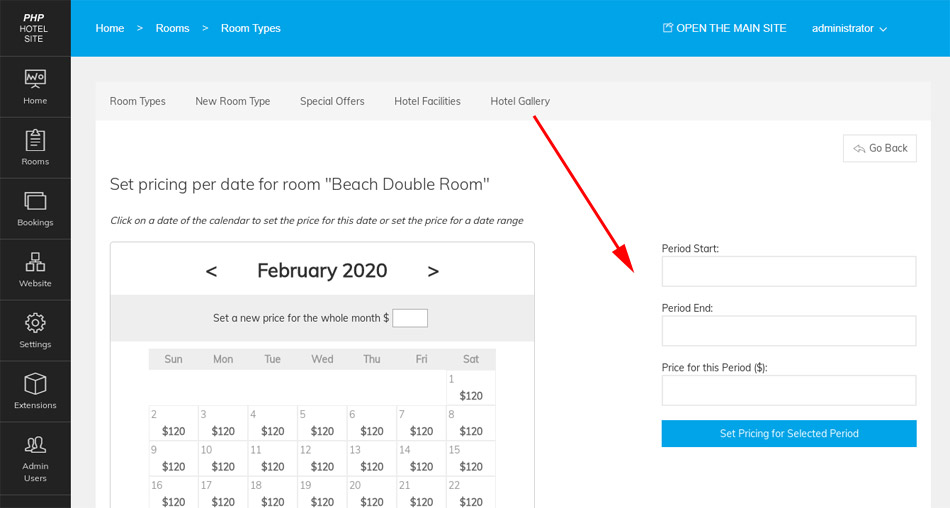
Task: Open the Home dashboard sidebar icon
Action: [x=35, y=87]
